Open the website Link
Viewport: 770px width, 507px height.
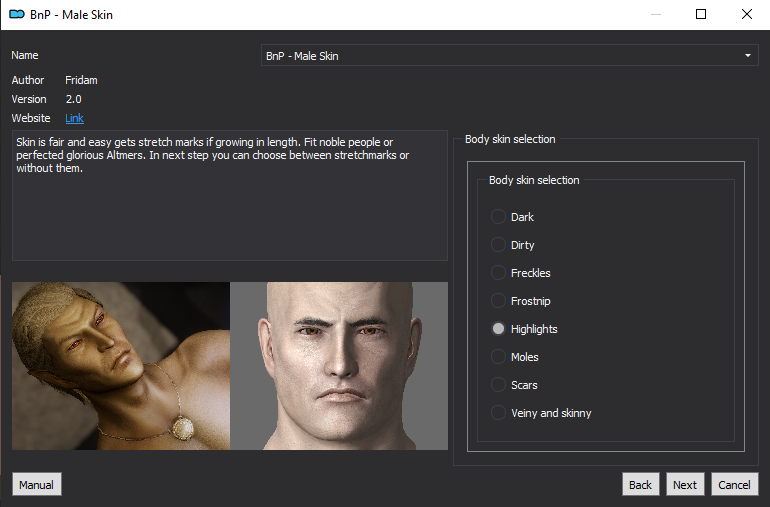[x=74, y=118]
